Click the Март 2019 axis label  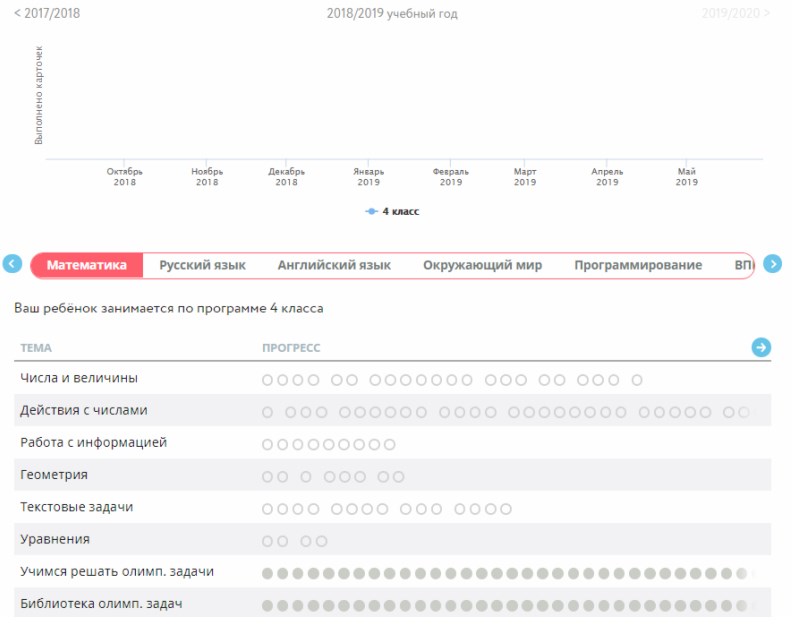525,177
